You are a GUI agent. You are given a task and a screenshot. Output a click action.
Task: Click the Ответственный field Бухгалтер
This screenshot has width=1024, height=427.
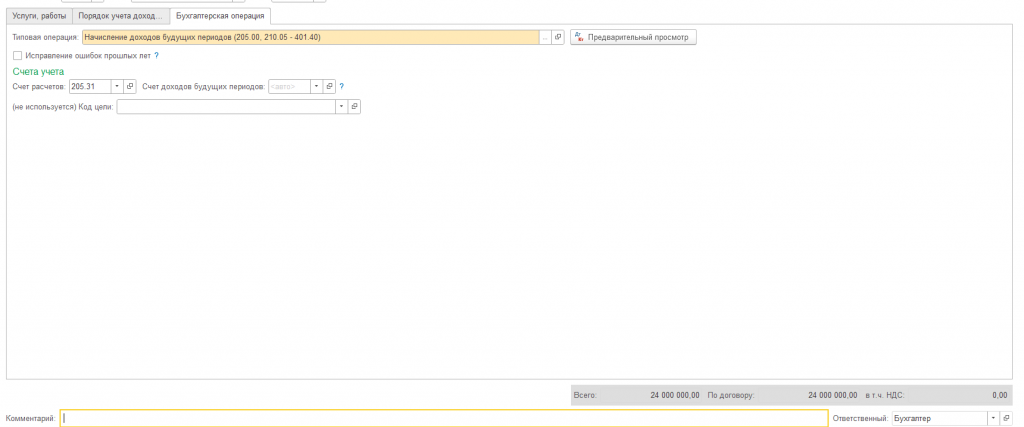(x=940, y=419)
